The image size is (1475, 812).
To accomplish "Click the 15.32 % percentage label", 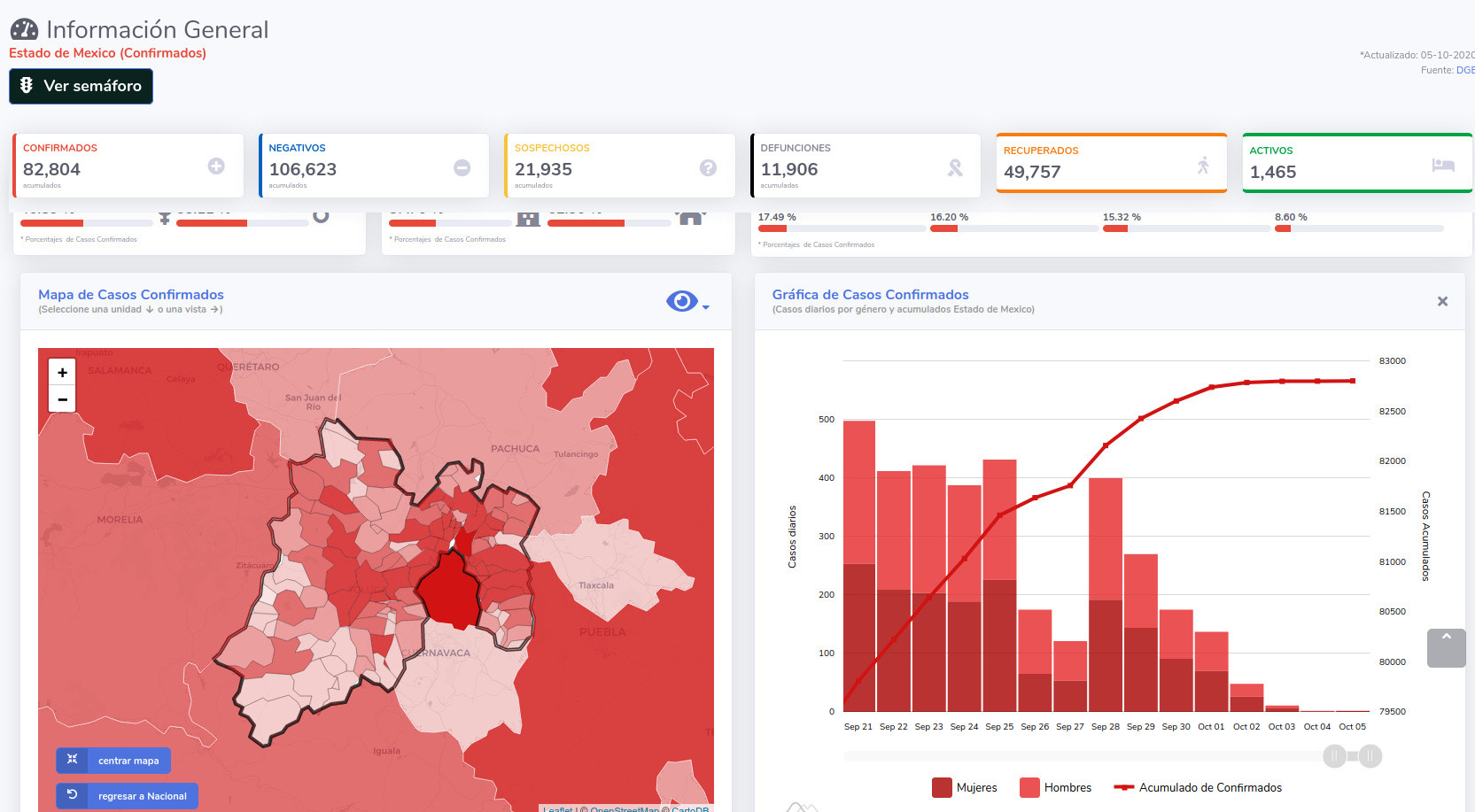I will [x=1122, y=217].
